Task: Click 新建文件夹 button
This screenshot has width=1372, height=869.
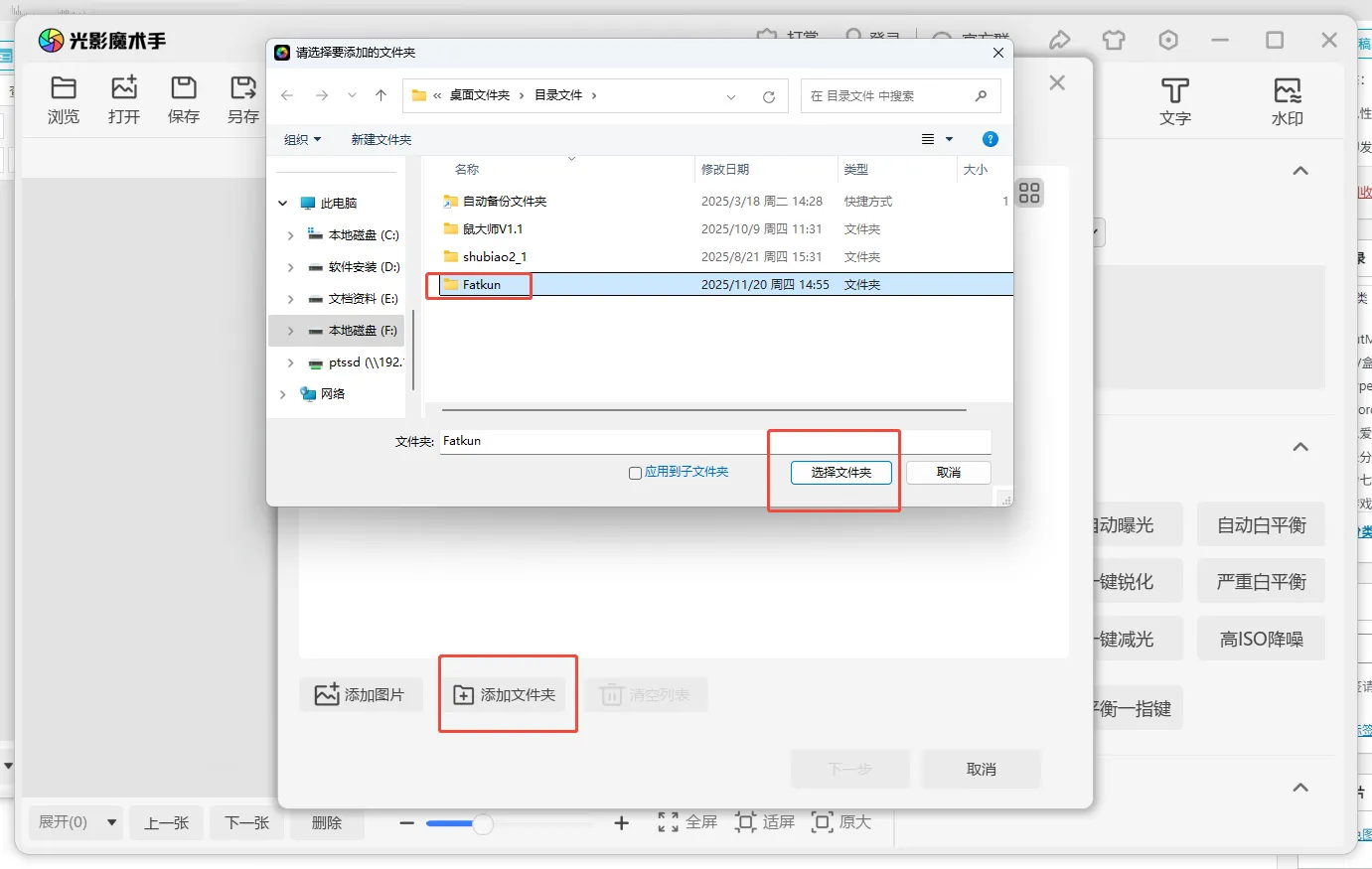Action: 381,139
